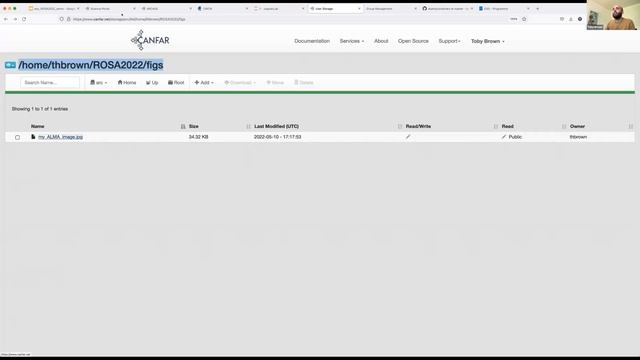Click the Move button
The image size is (640, 360).
point(275,82)
